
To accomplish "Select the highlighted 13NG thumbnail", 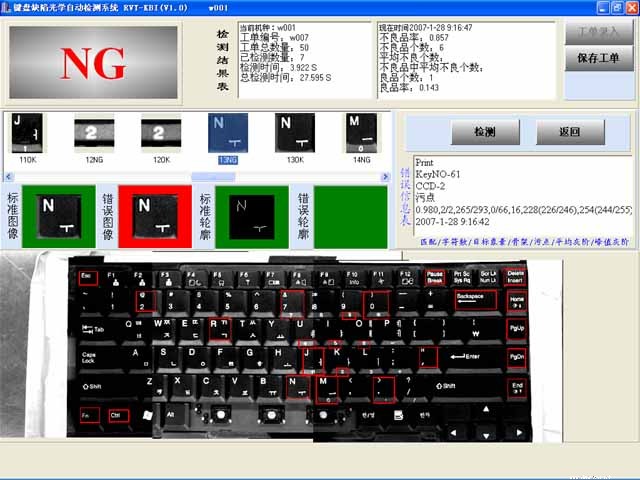I will [228, 133].
